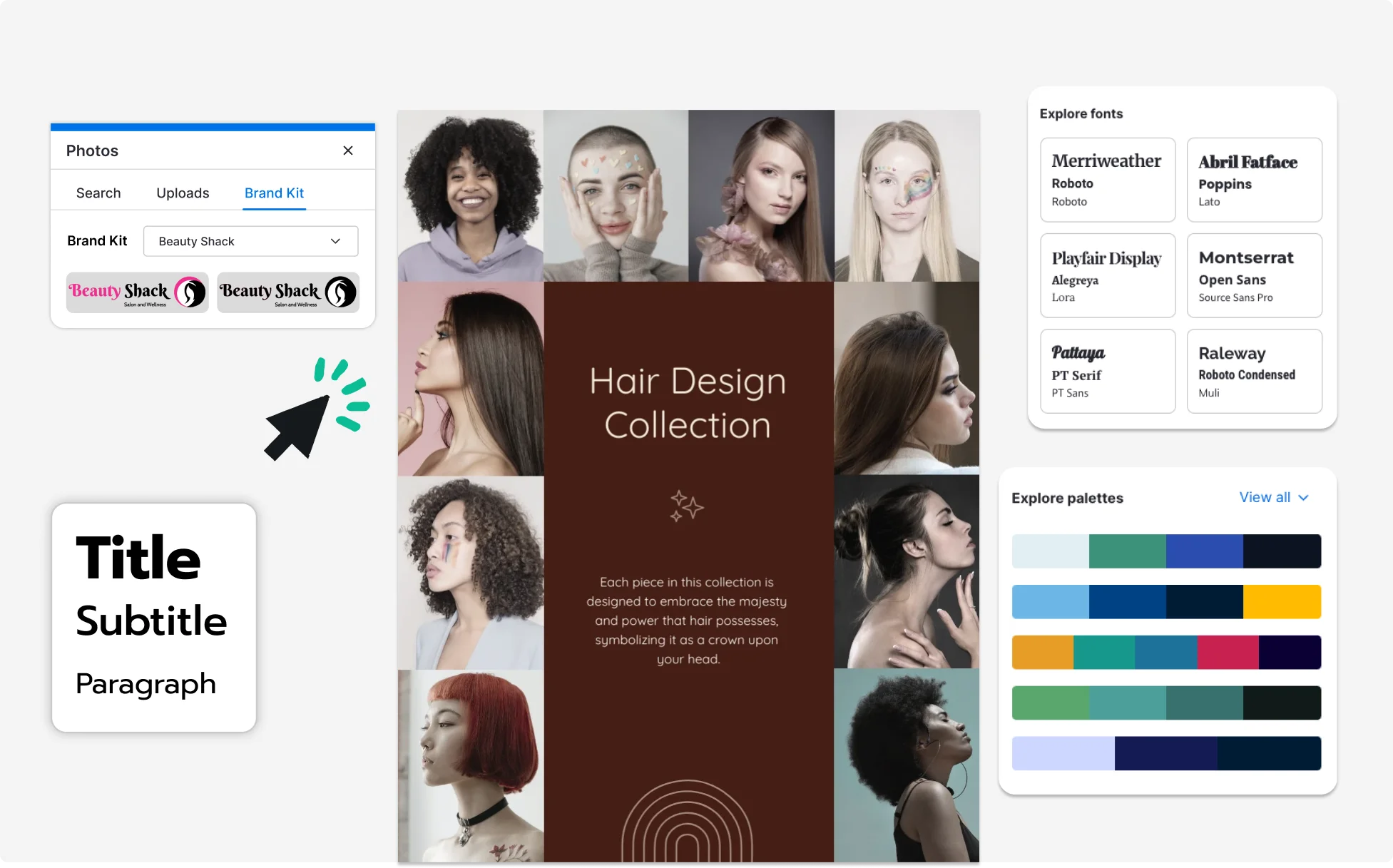
Task: Select the Merriweather Roboto font pairing
Action: coord(1108,180)
